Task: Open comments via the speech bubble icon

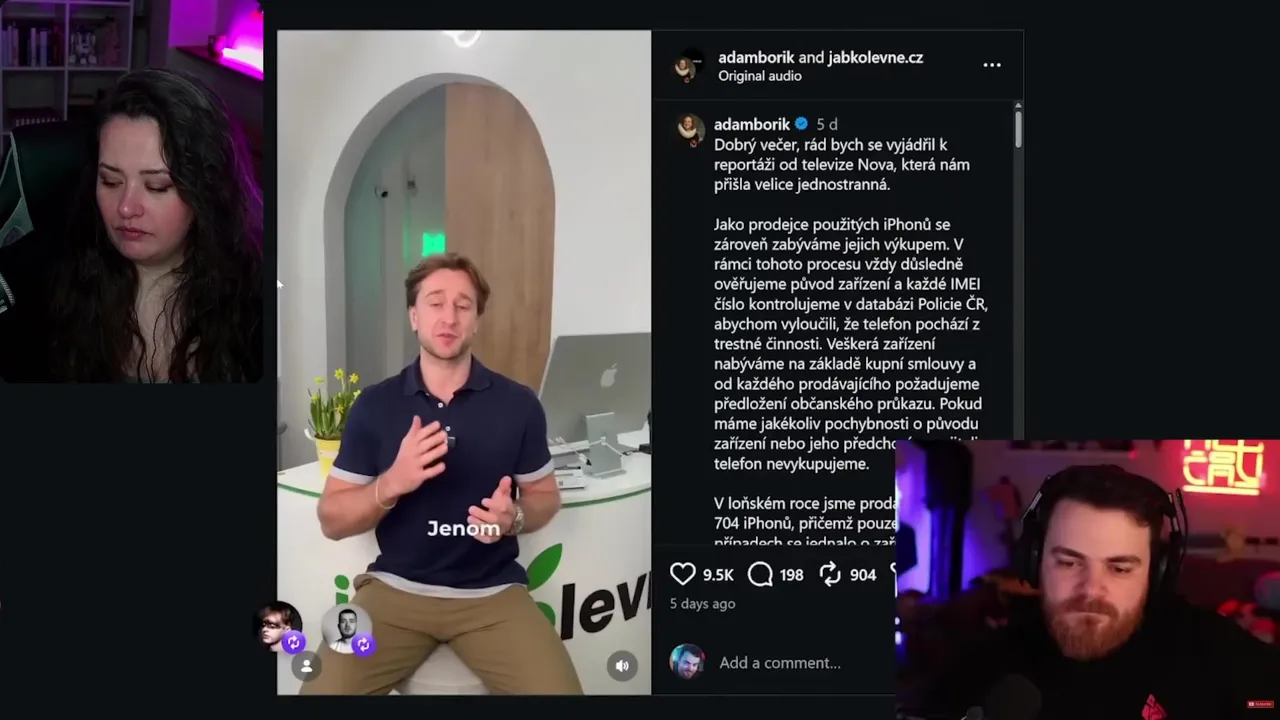Action: 760,574
